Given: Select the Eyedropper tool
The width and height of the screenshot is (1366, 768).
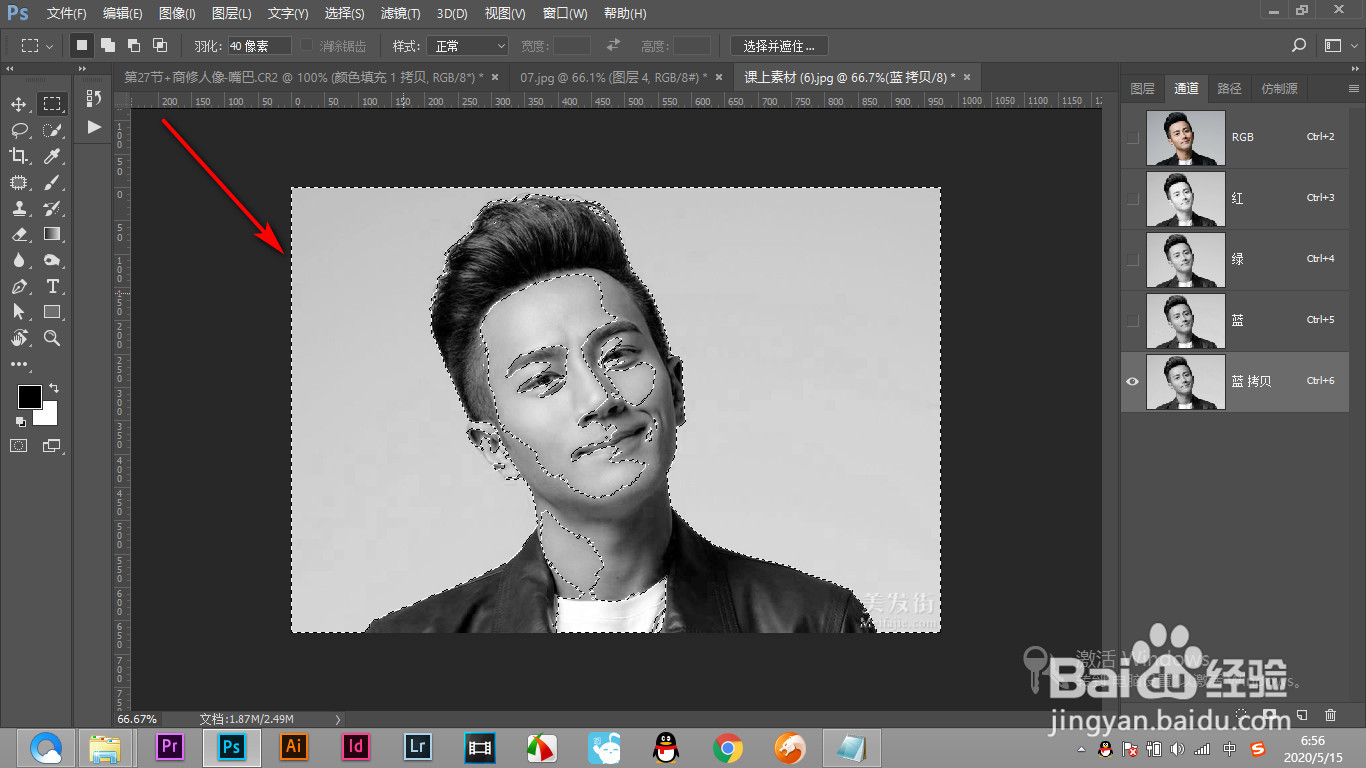Looking at the screenshot, I should 52,156.
